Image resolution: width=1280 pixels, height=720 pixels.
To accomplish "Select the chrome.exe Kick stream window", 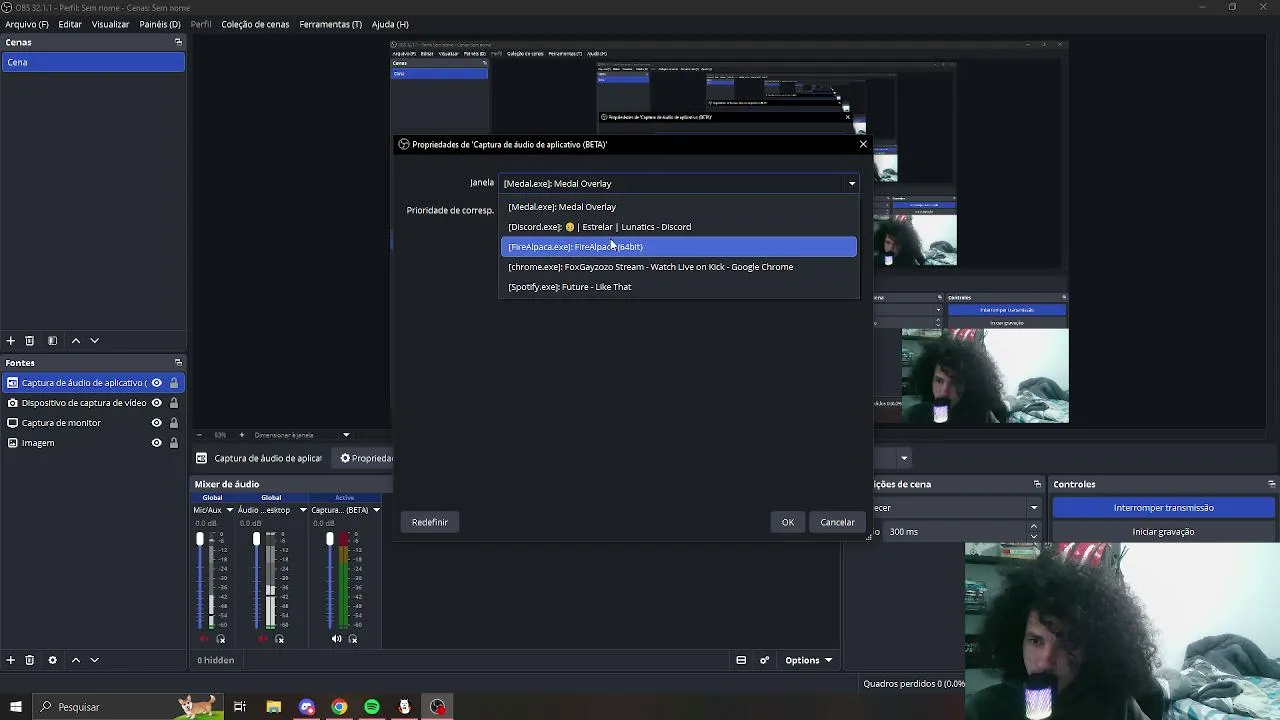I will pos(679,267).
